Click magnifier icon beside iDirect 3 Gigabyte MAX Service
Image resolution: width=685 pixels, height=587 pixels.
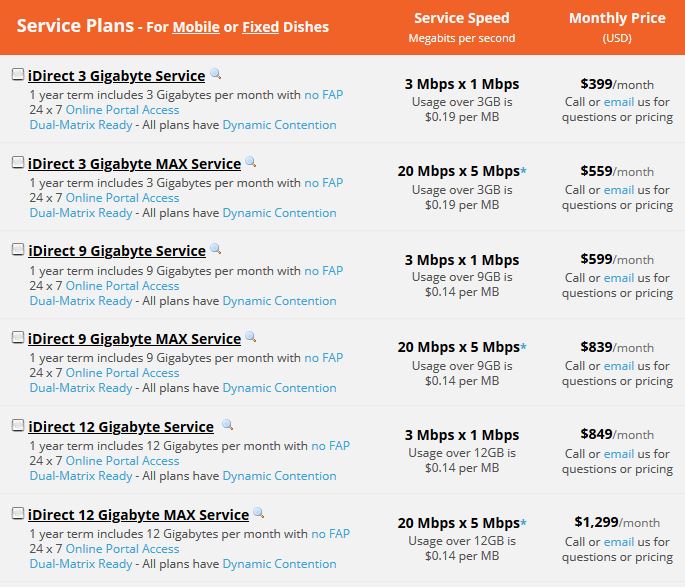point(251,162)
